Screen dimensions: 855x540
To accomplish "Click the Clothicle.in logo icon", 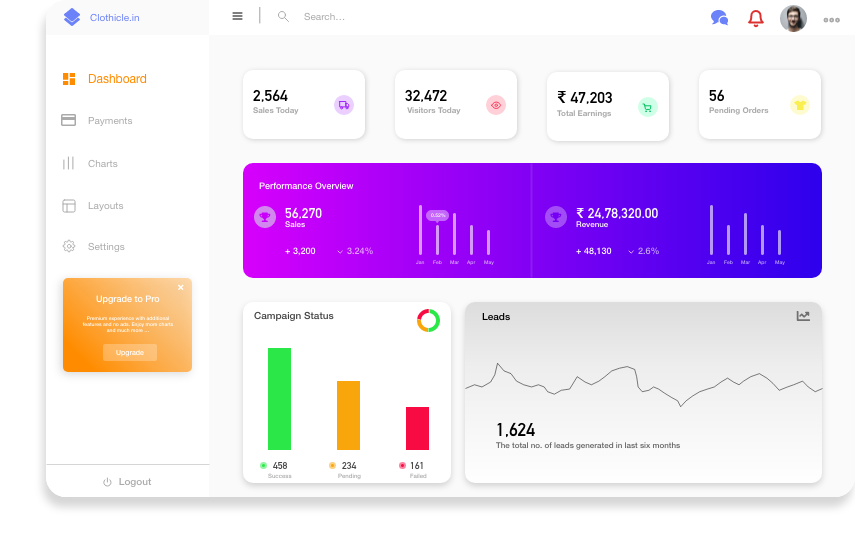I will point(72,17).
